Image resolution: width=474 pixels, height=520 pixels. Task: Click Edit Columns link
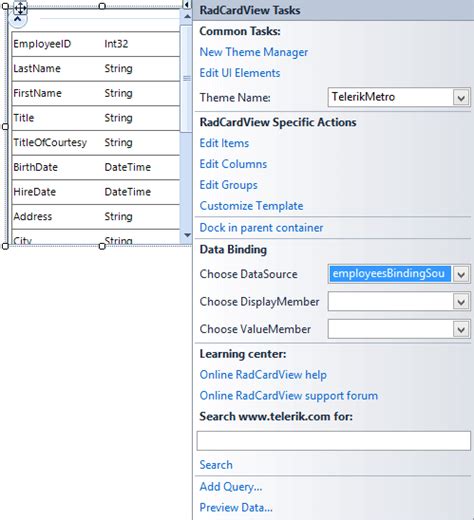coord(233,164)
